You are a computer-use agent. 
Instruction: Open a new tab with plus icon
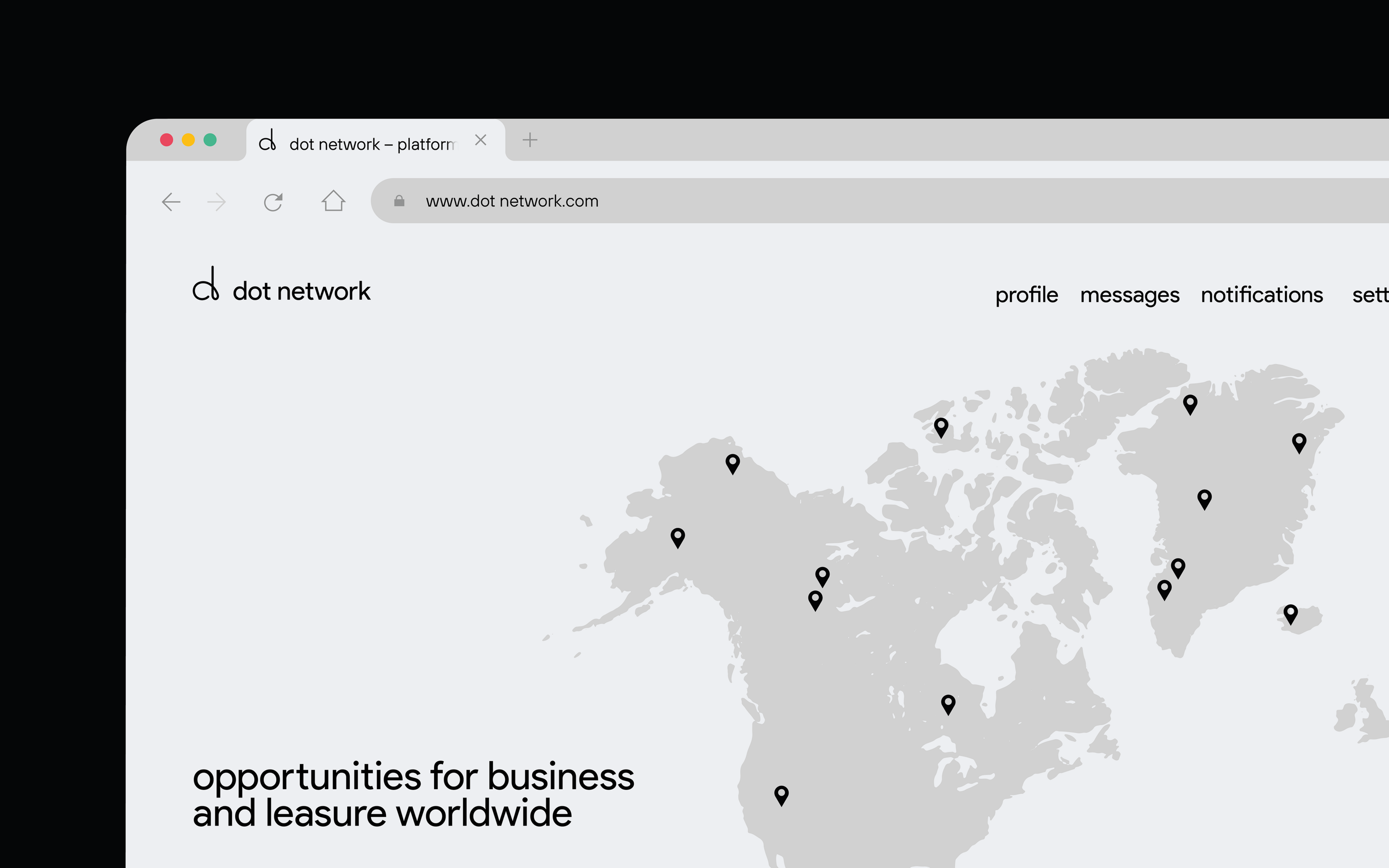click(x=530, y=140)
